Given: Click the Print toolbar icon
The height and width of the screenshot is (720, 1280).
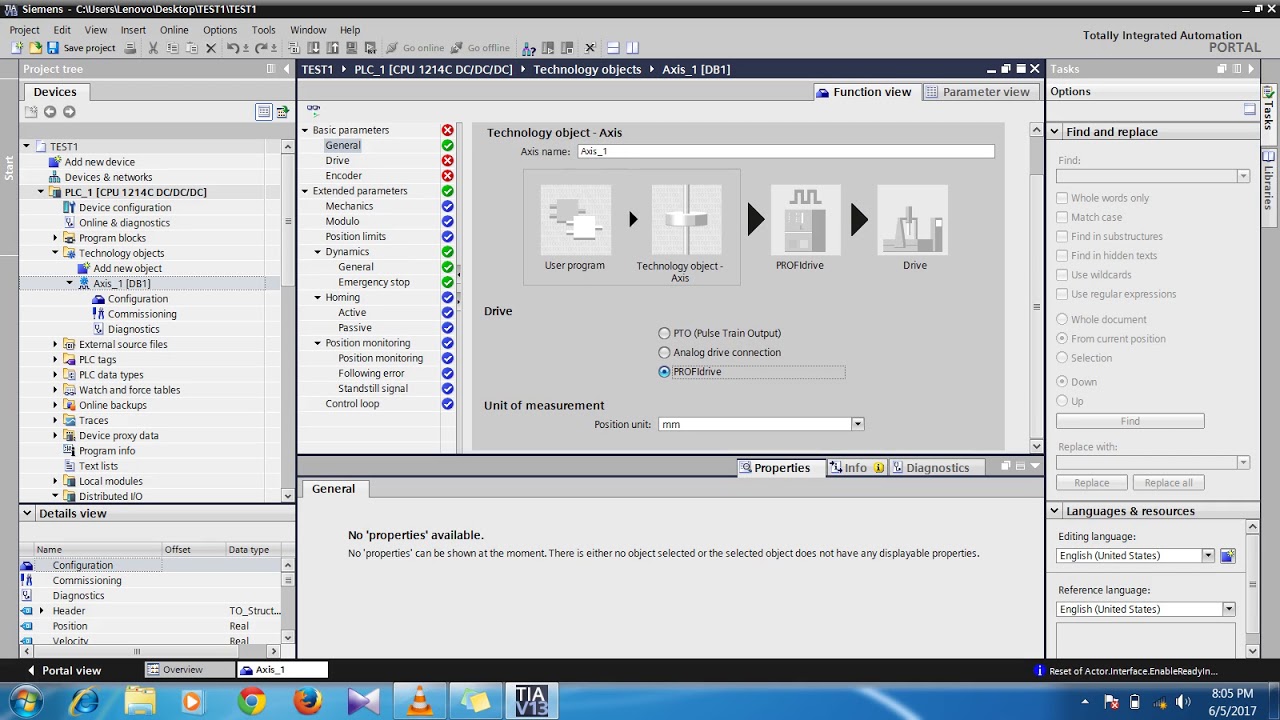Looking at the screenshot, I should pyautogui.click(x=130, y=48).
